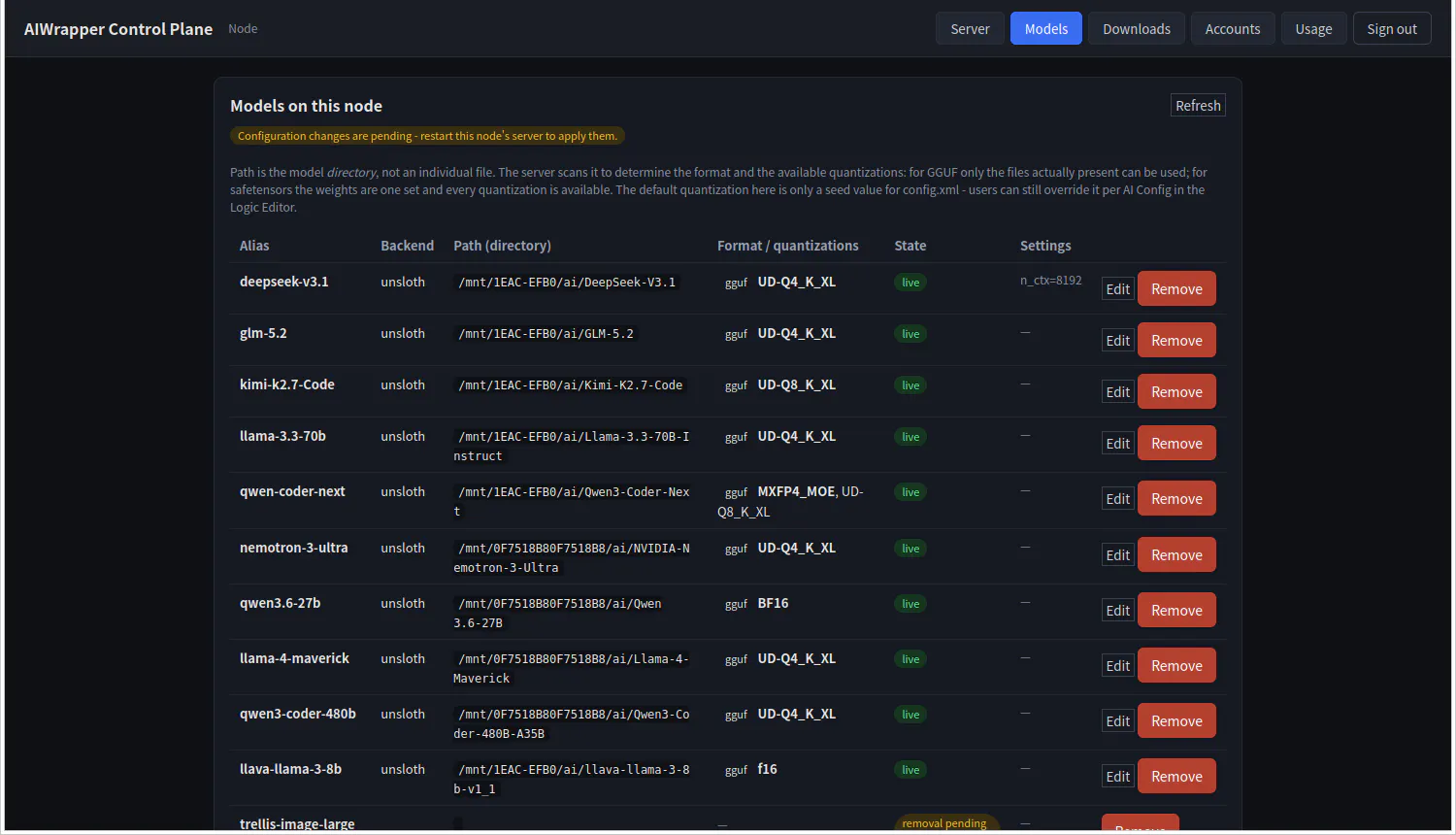Edit the llama-3.3-70b model
The height and width of the screenshot is (835, 1456).
1118,444
